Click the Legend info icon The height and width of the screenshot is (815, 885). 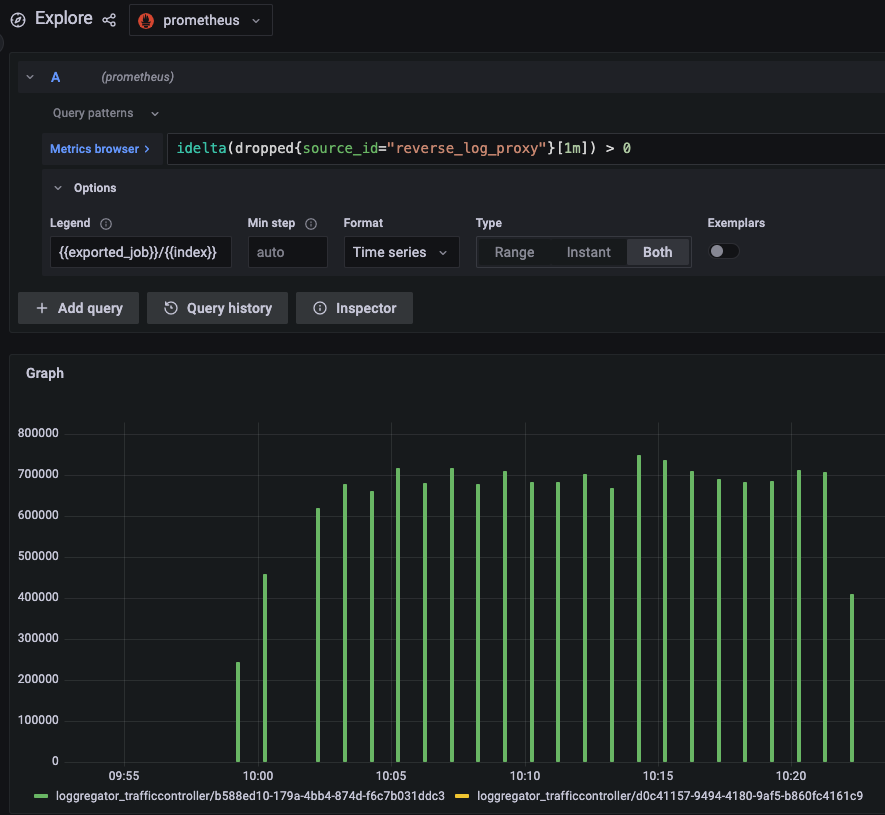click(106, 224)
